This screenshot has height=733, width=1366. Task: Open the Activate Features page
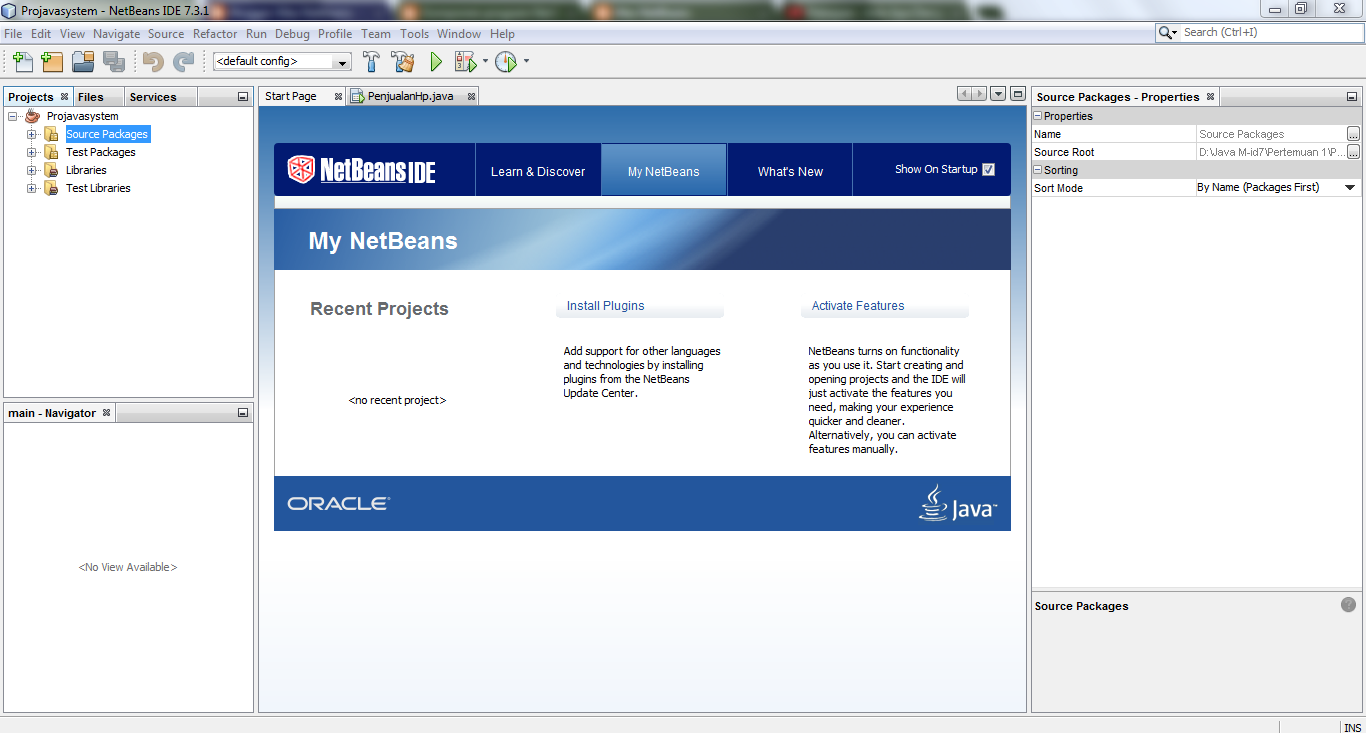pyautogui.click(x=856, y=305)
